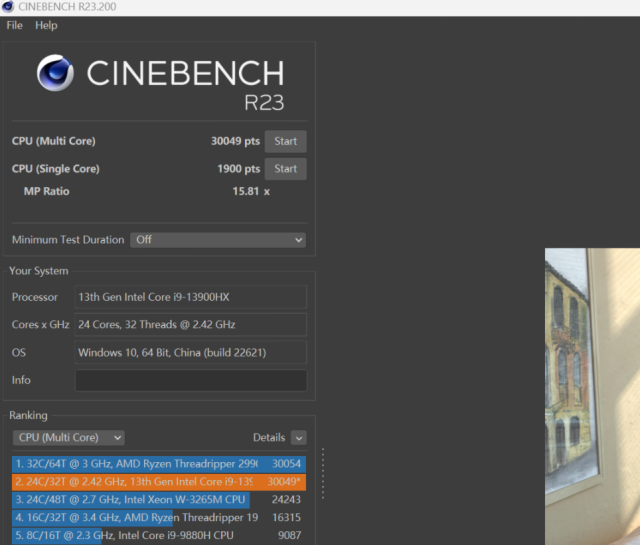Click the Cinebench sphere logo
The image size is (640, 545).
(x=56, y=75)
